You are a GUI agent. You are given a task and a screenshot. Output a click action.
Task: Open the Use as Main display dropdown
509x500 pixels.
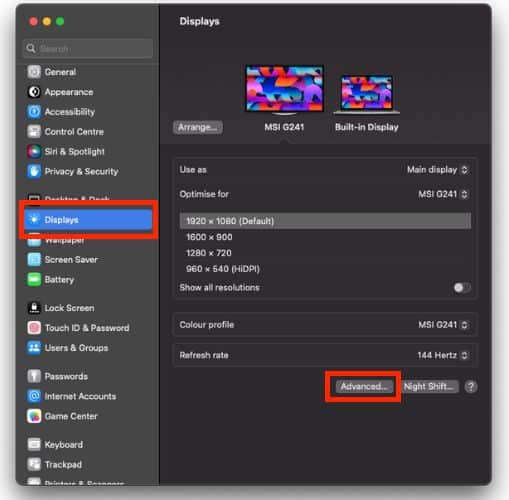tap(438, 170)
